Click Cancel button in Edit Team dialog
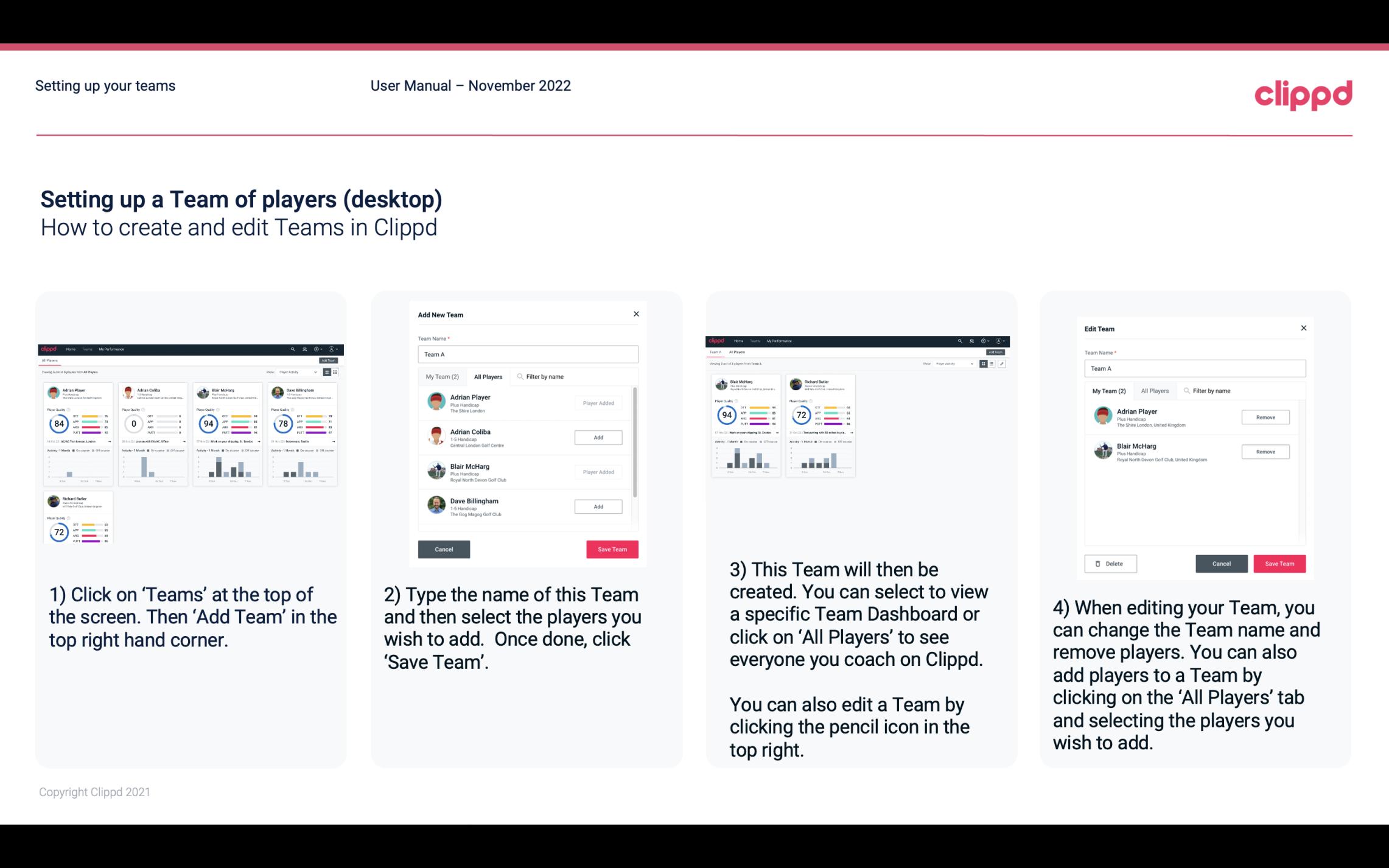The height and width of the screenshot is (868, 1389). coord(1222,563)
